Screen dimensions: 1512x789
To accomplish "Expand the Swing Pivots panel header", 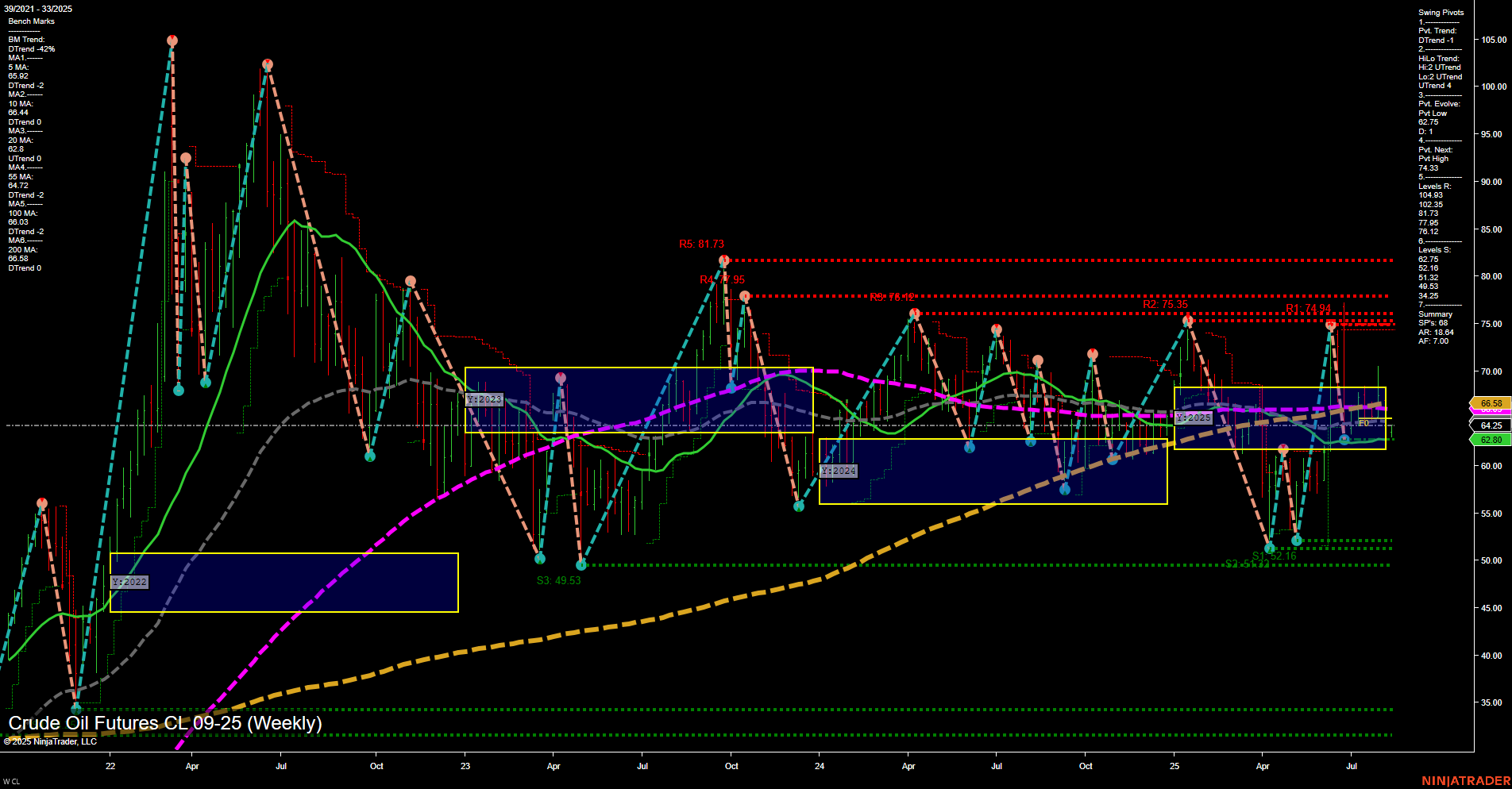I will coord(1439,12).
